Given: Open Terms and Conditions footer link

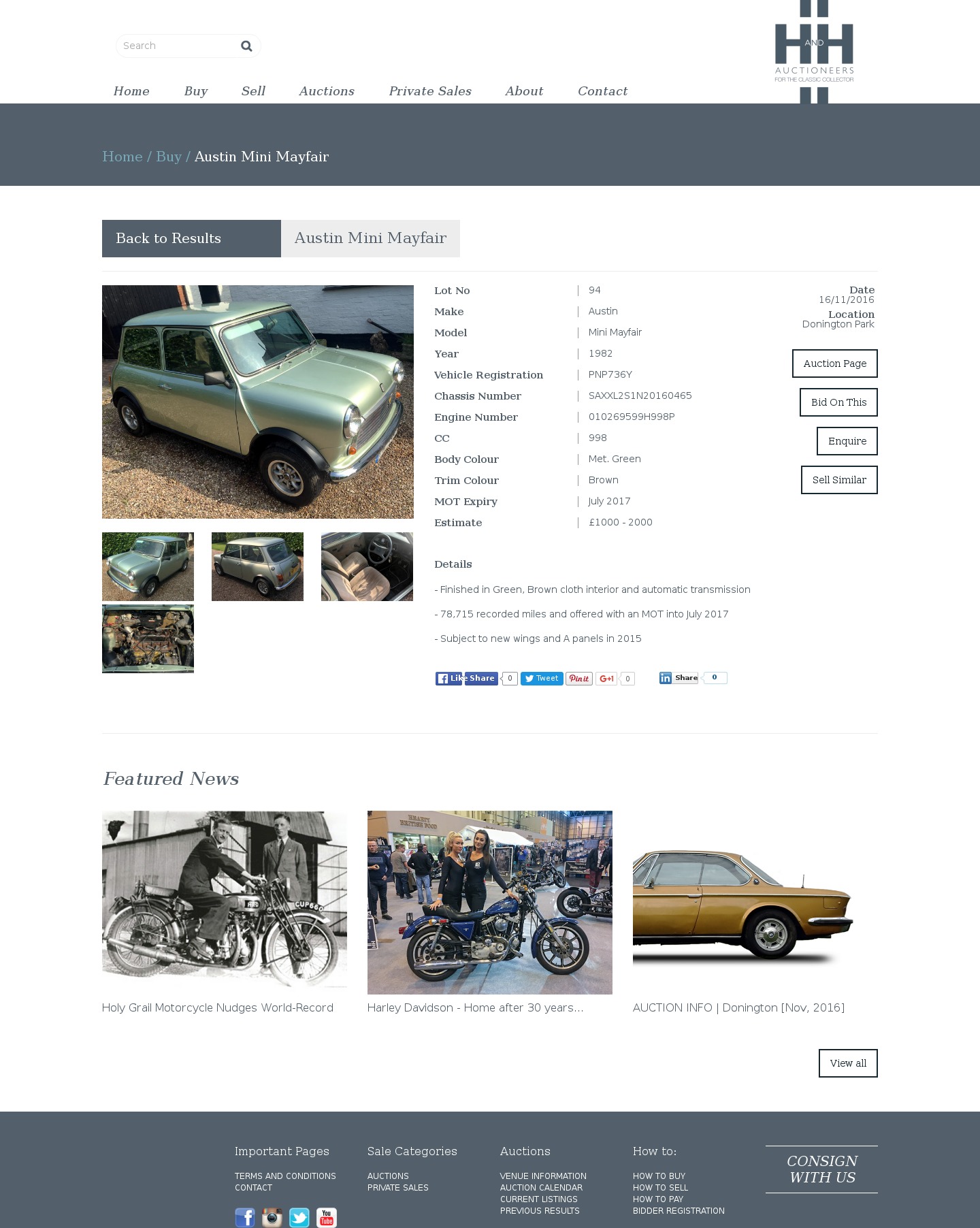Looking at the screenshot, I should point(285,1176).
